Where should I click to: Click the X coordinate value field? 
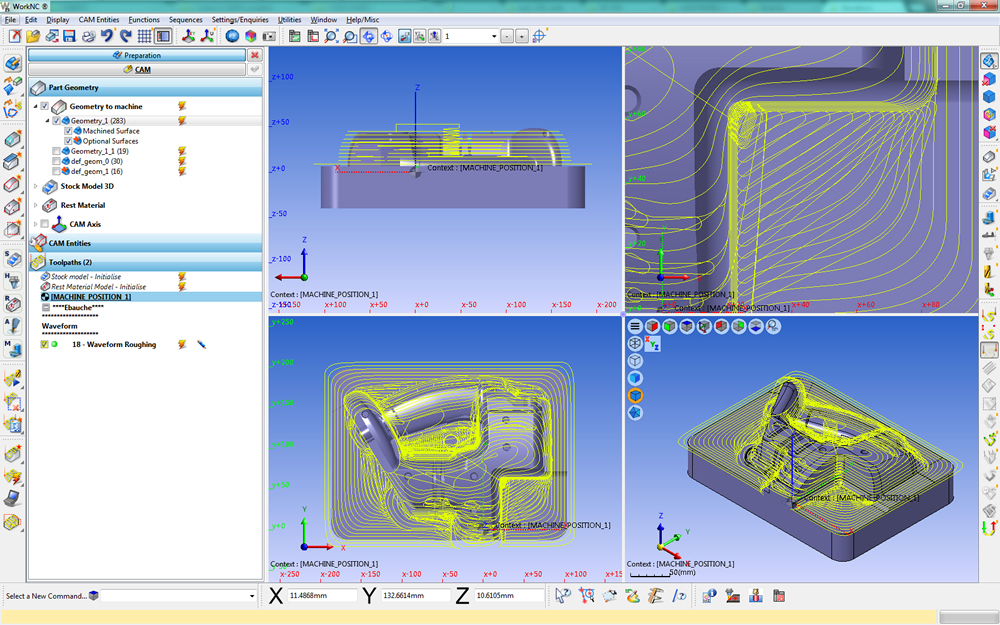[322, 596]
